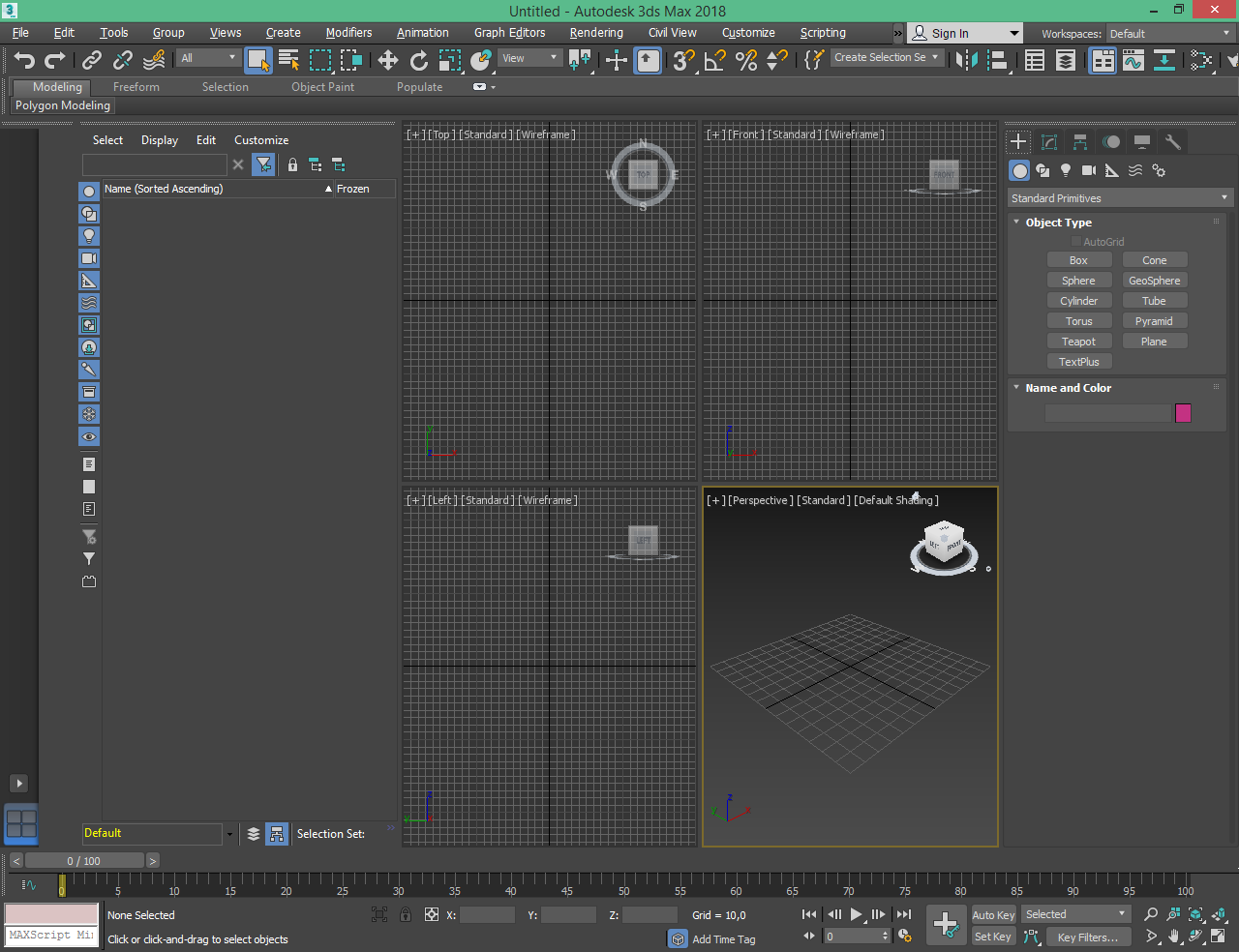Open the Hierarchy command panel tab
This screenshot has width=1239, height=952.
coord(1080,142)
